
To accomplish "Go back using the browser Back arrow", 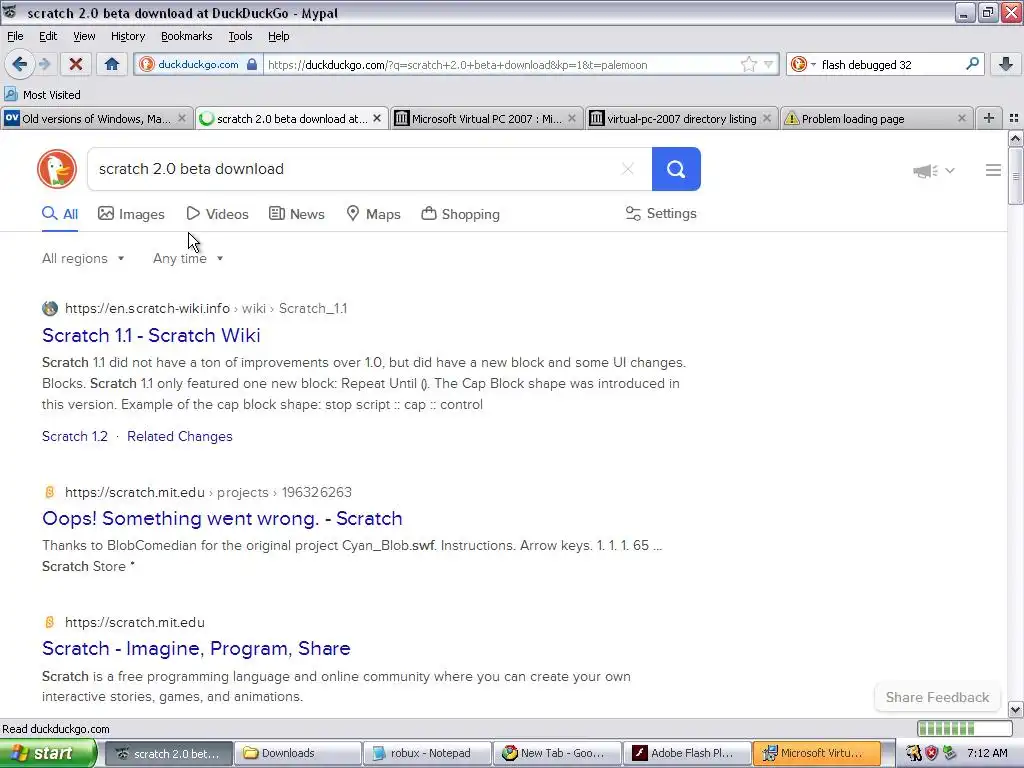I will (x=19, y=64).
